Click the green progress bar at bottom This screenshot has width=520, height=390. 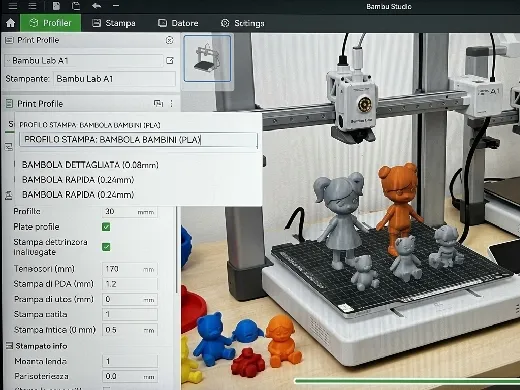pos(407,381)
